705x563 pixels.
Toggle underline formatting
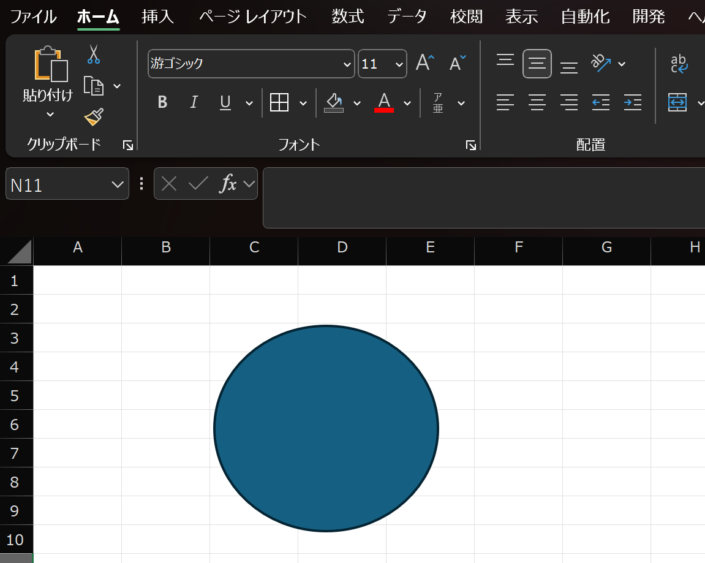click(x=225, y=103)
